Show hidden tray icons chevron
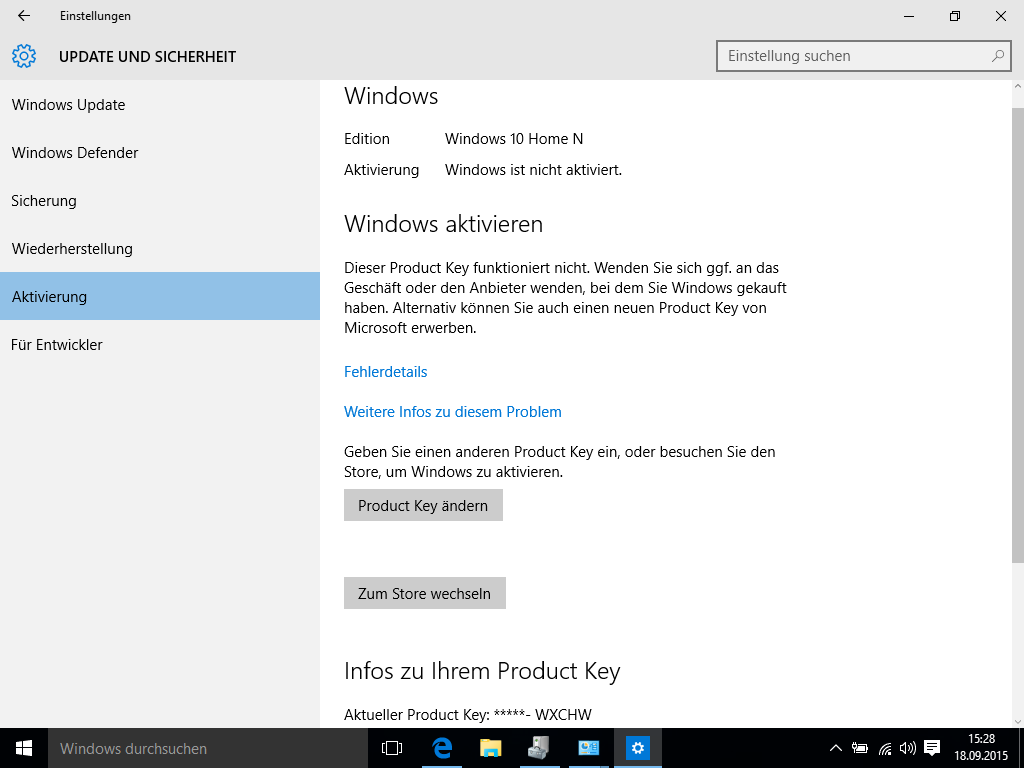The width and height of the screenshot is (1024, 768). 835,748
